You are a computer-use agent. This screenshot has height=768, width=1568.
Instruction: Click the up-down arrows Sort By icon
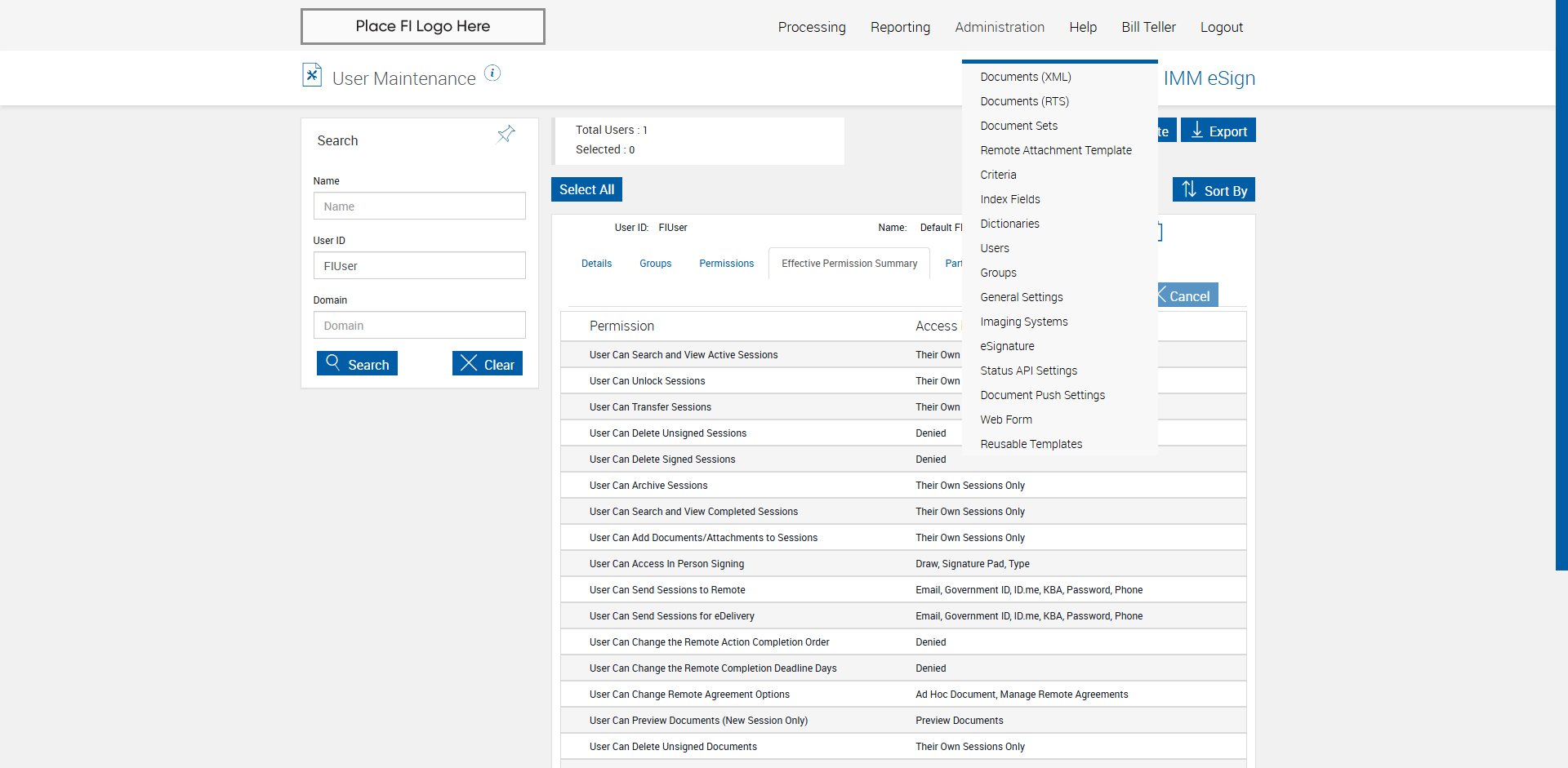pyautogui.click(x=1189, y=189)
